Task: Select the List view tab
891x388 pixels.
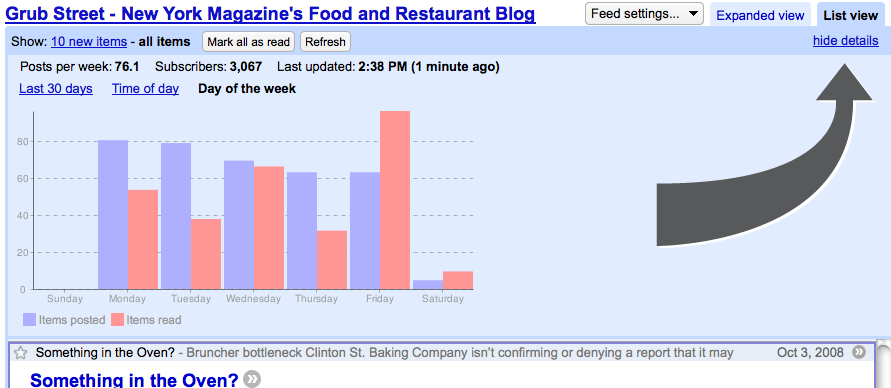Action: click(x=851, y=15)
